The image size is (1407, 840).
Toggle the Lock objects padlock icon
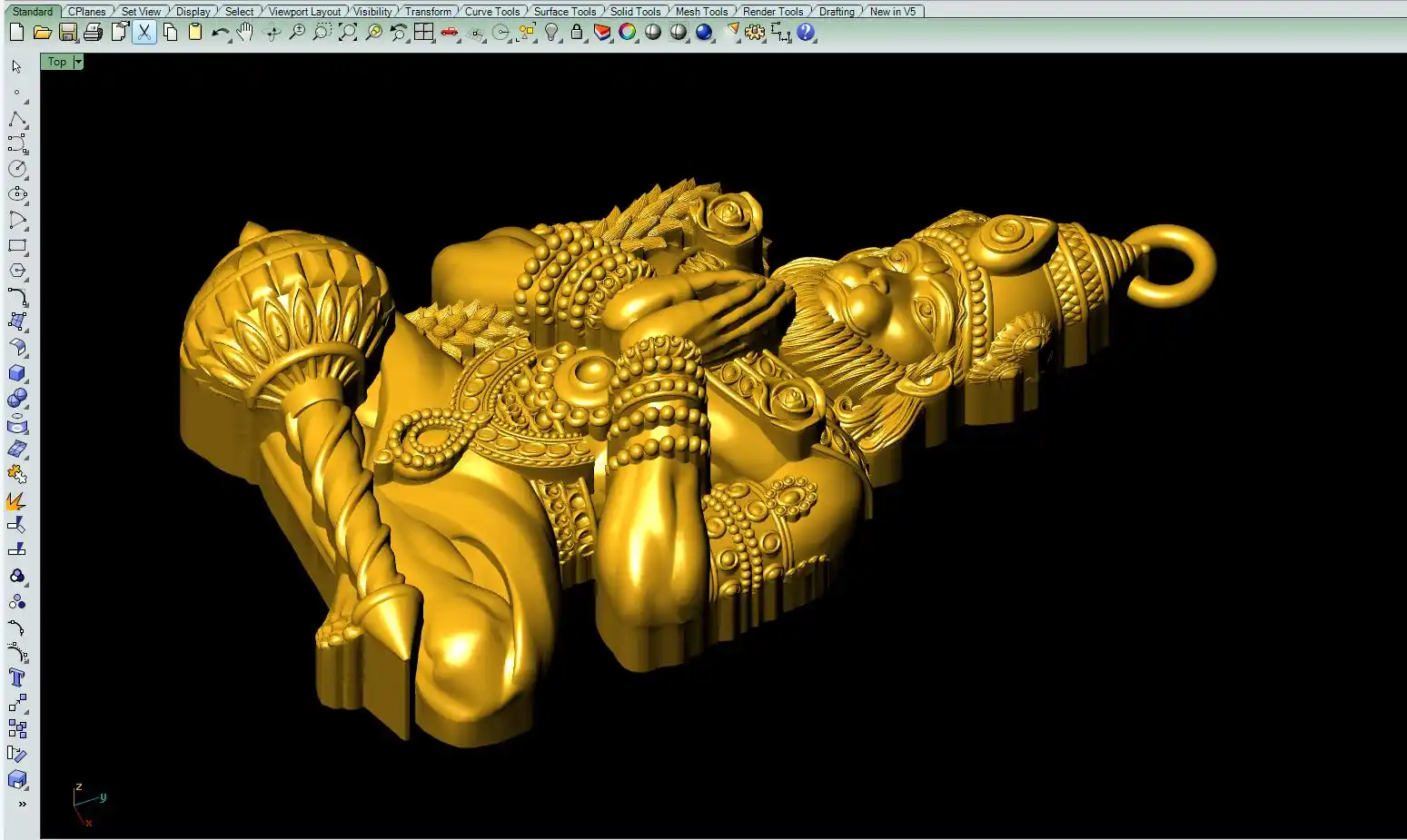coord(577,33)
